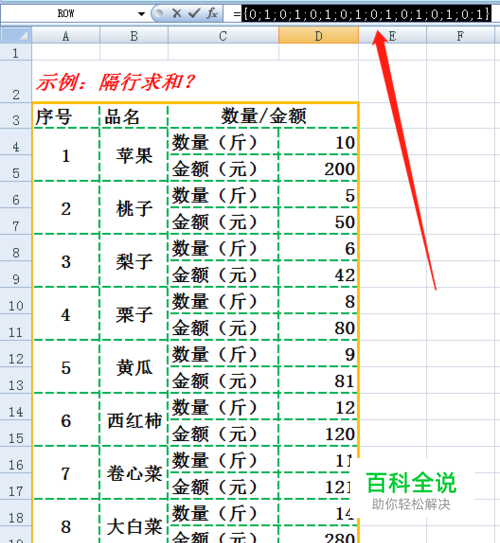Click the '序号' header cell
The height and width of the screenshot is (543, 500).
point(66,116)
